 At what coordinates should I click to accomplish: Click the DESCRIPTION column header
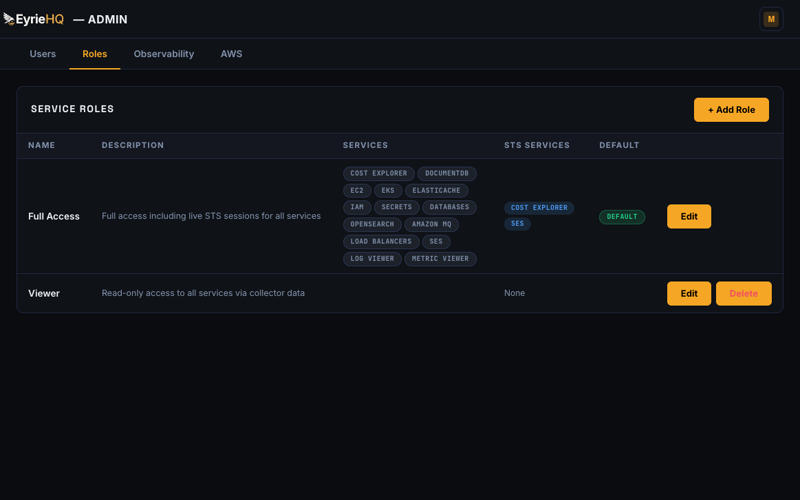click(x=133, y=145)
